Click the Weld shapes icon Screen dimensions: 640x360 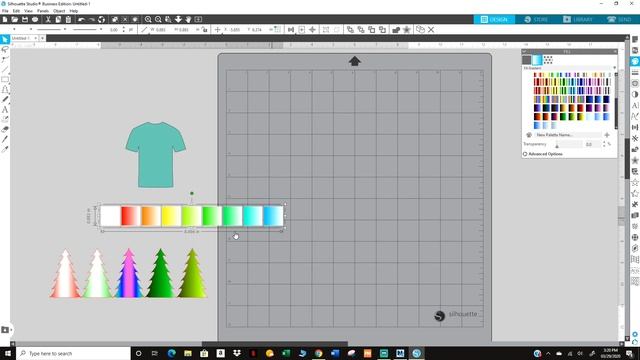[x=396, y=29]
